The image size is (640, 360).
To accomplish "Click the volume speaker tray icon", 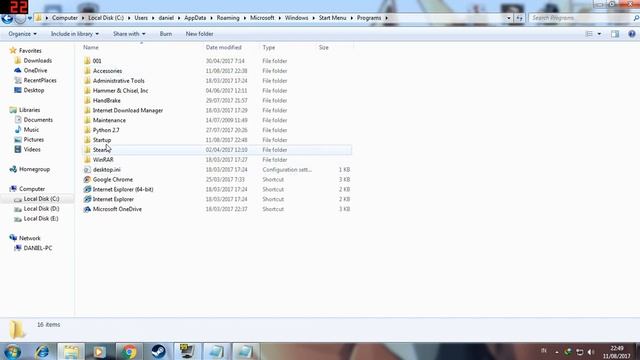I will [x=591, y=352].
